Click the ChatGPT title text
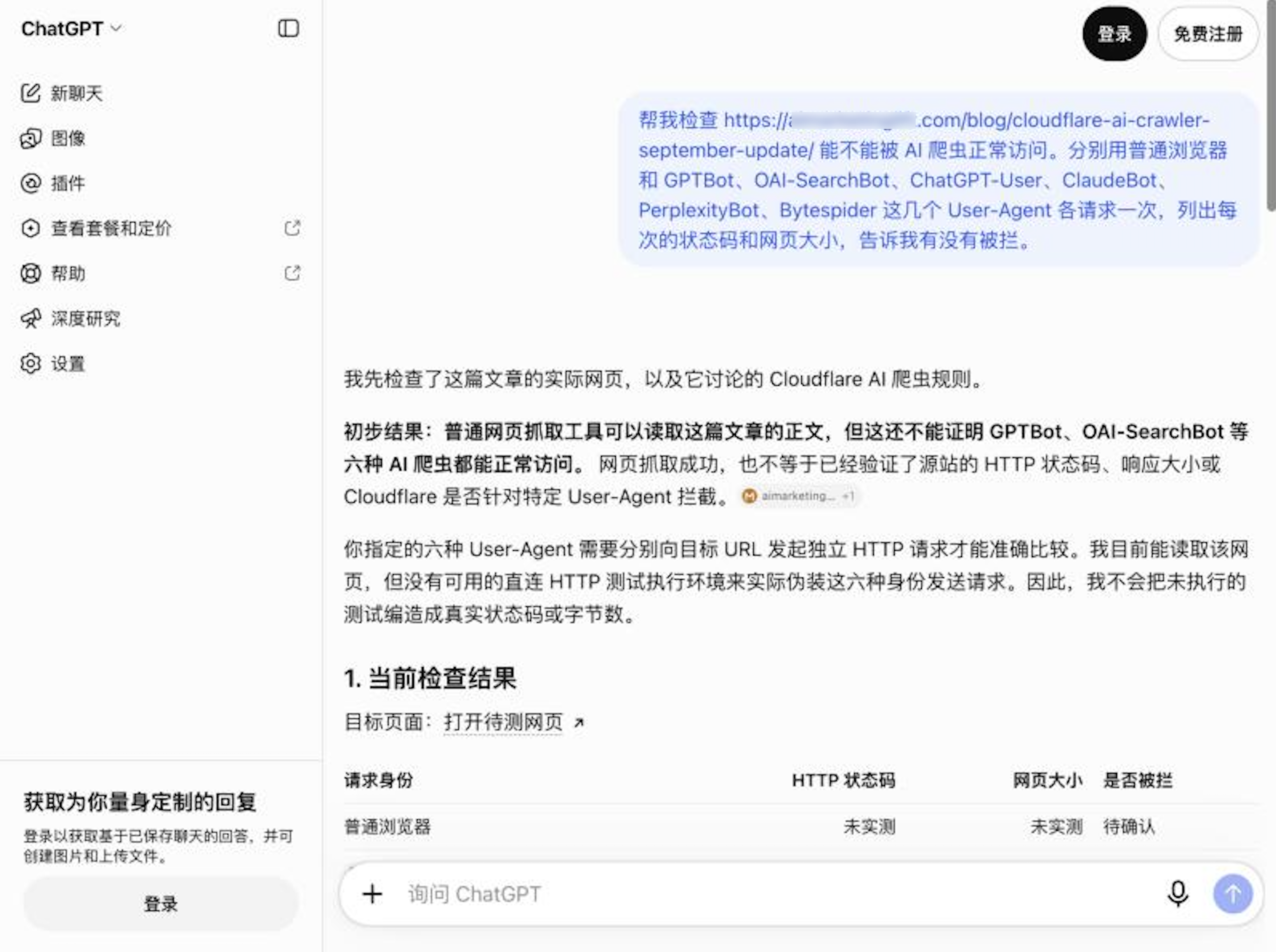1276x952 pixels. (62, 28)
